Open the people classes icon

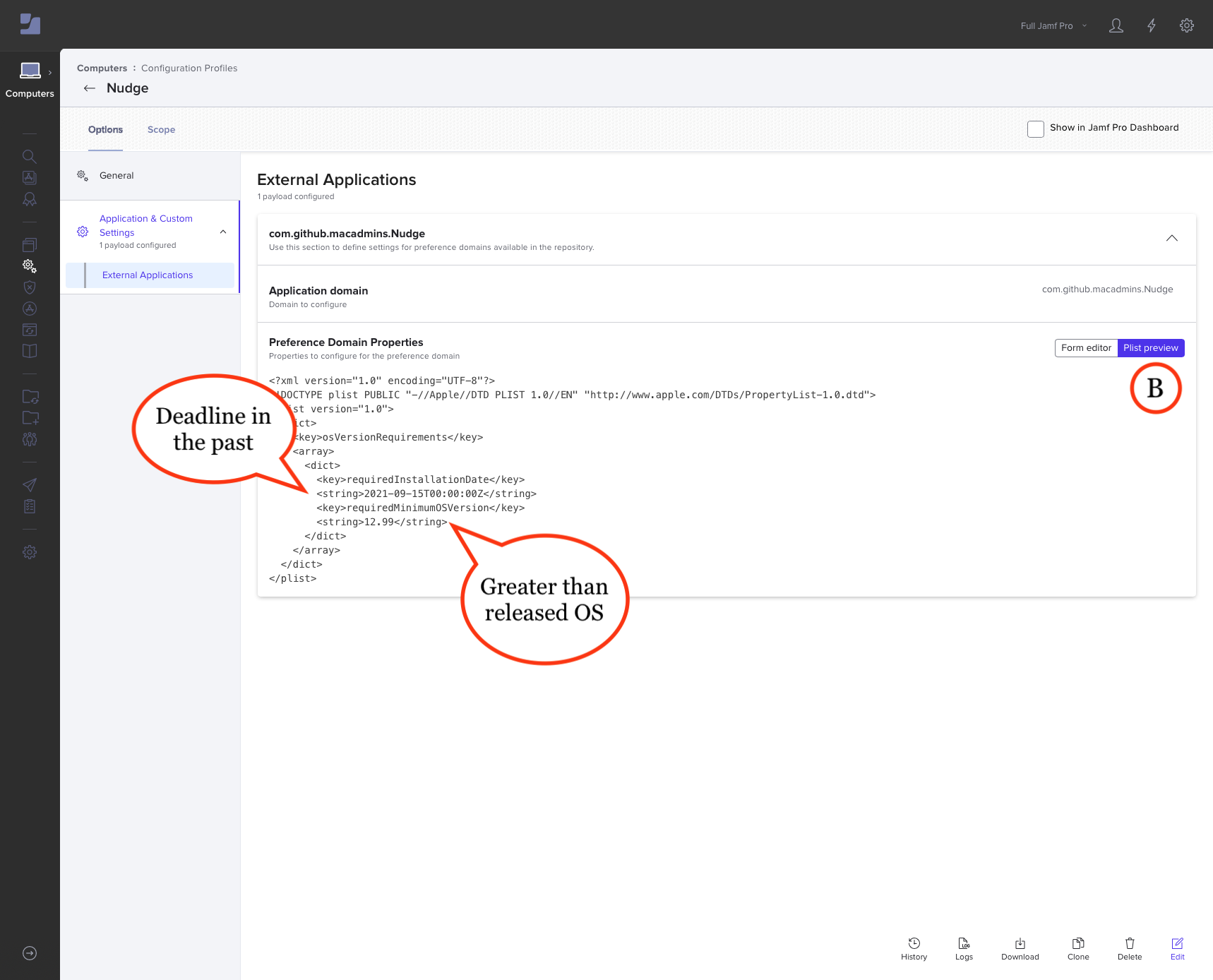tap(30, 439)
